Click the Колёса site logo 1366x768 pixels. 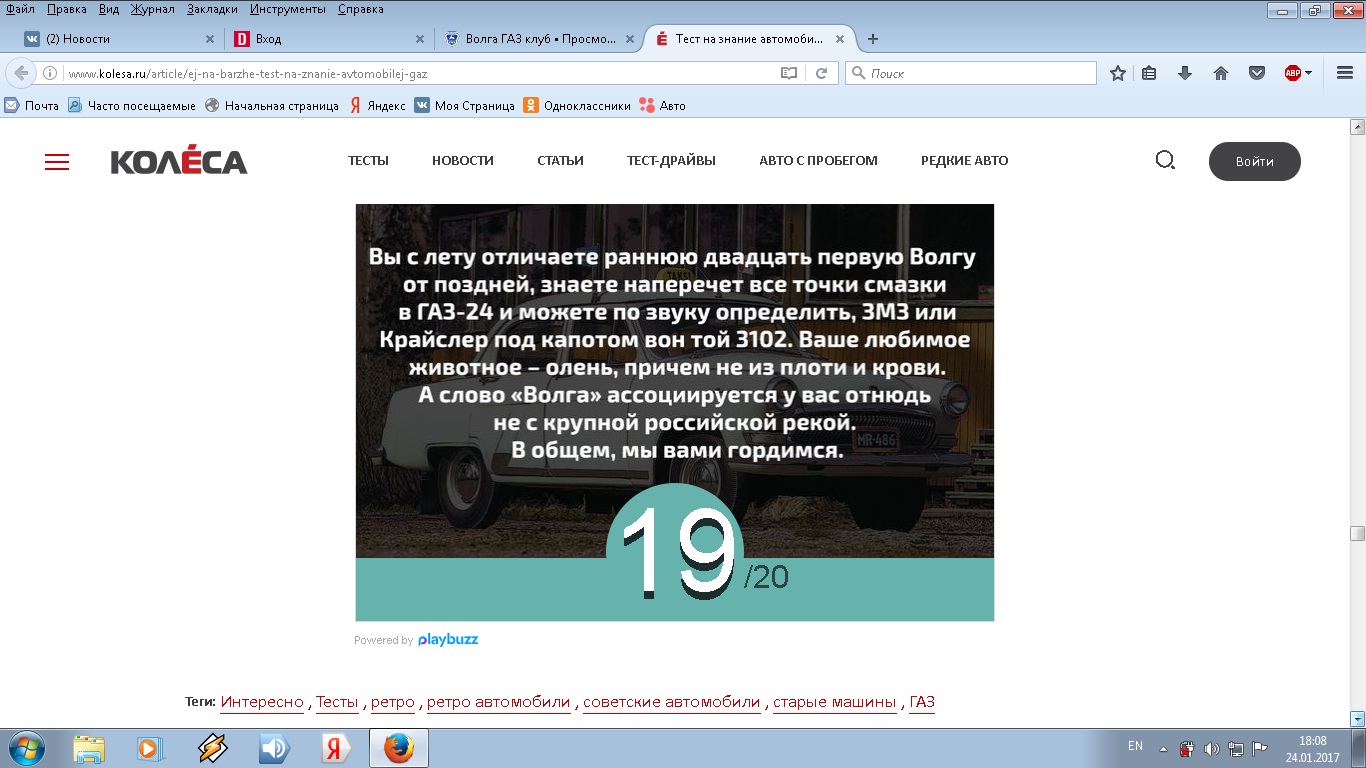[x=179, y=161]
